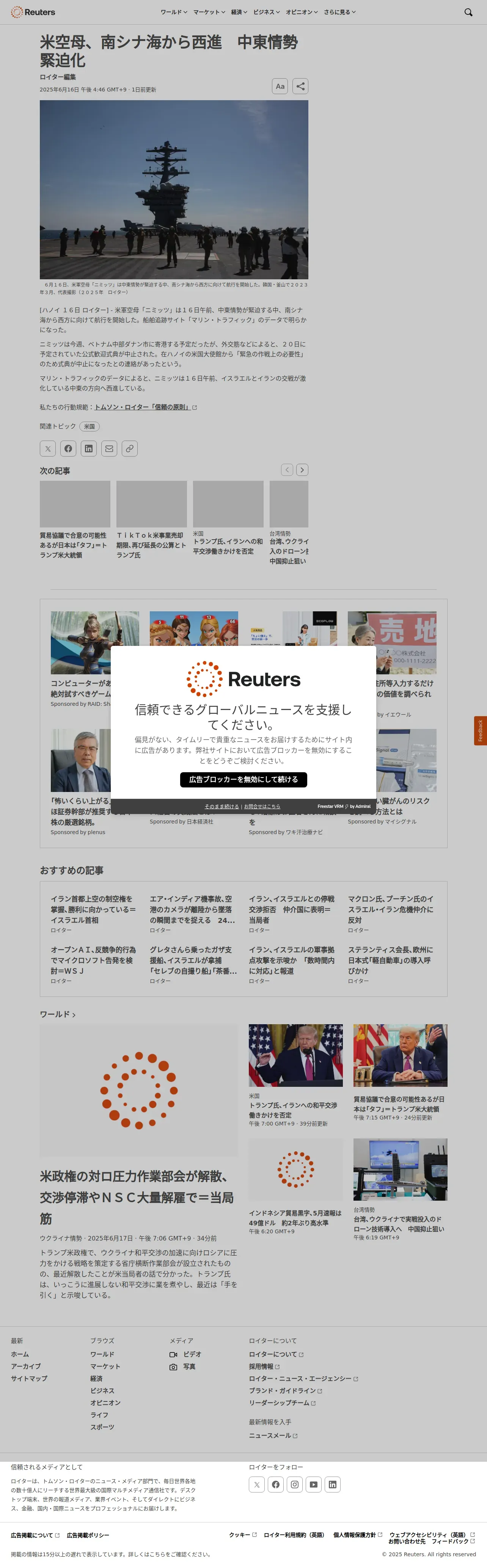
Task: Click the share icon beside Aa button
Action: [x=300, y=87]
